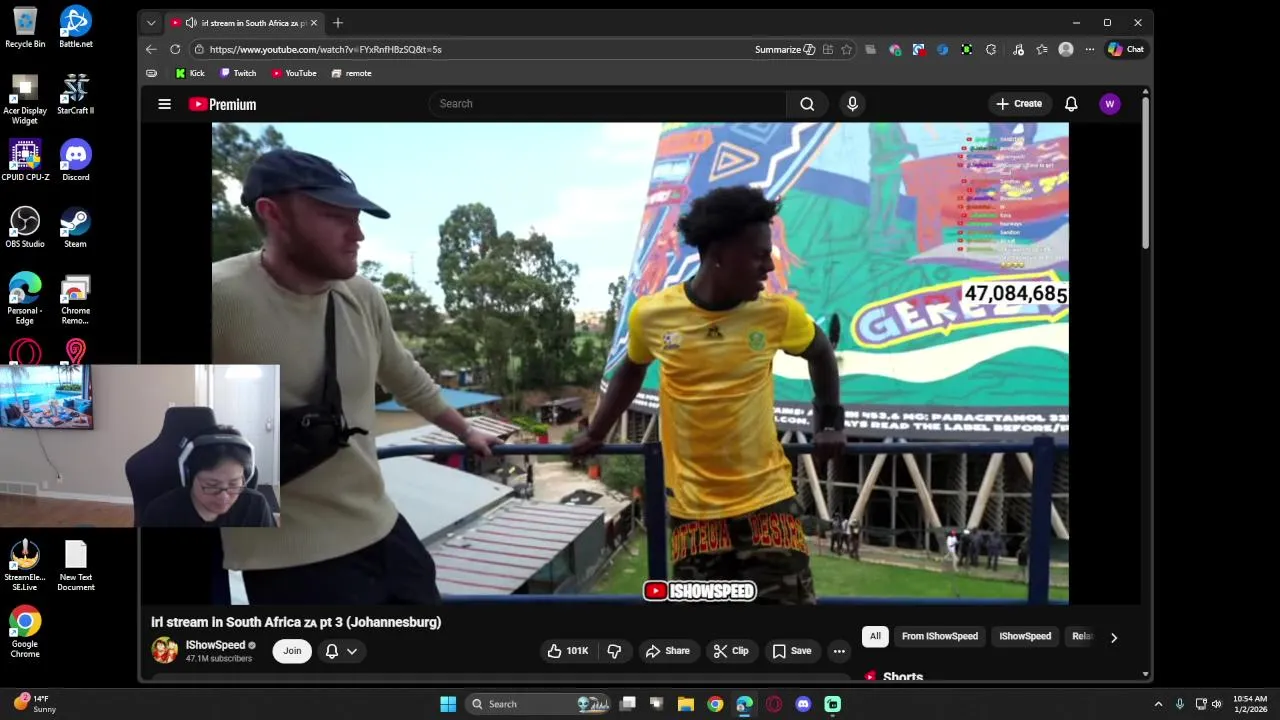This screenshot has height=720, width=1280.
Task: Open Edge extensions puzzle icon
Action: 991,49
